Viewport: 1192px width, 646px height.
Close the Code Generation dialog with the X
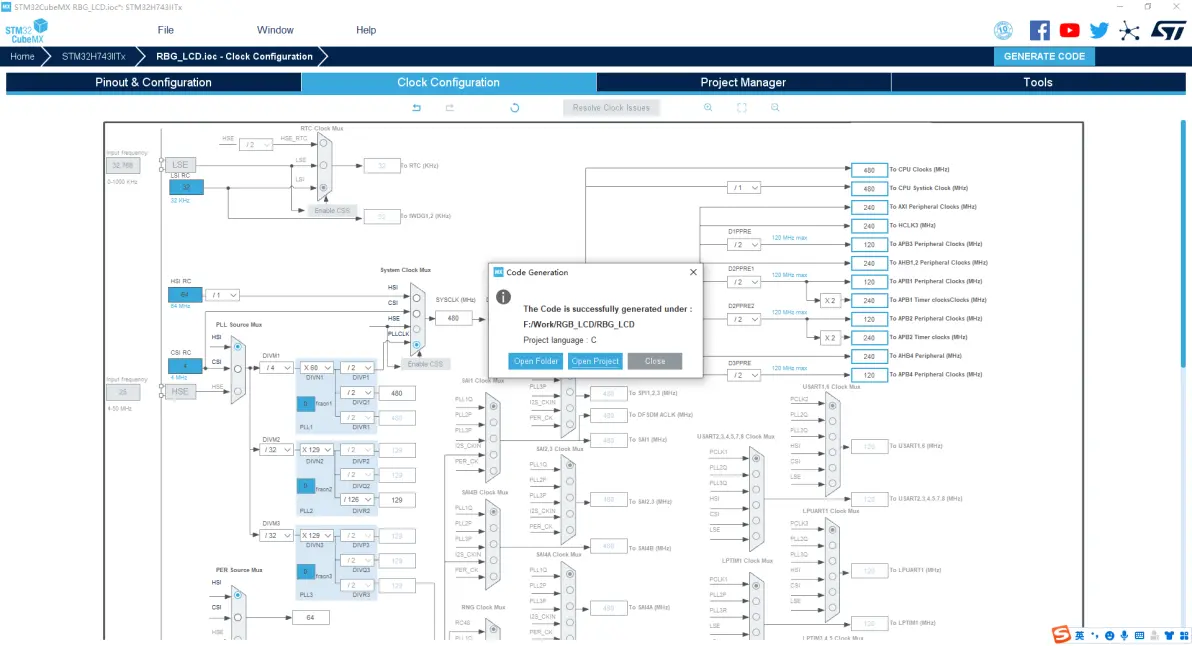(693, 272)
